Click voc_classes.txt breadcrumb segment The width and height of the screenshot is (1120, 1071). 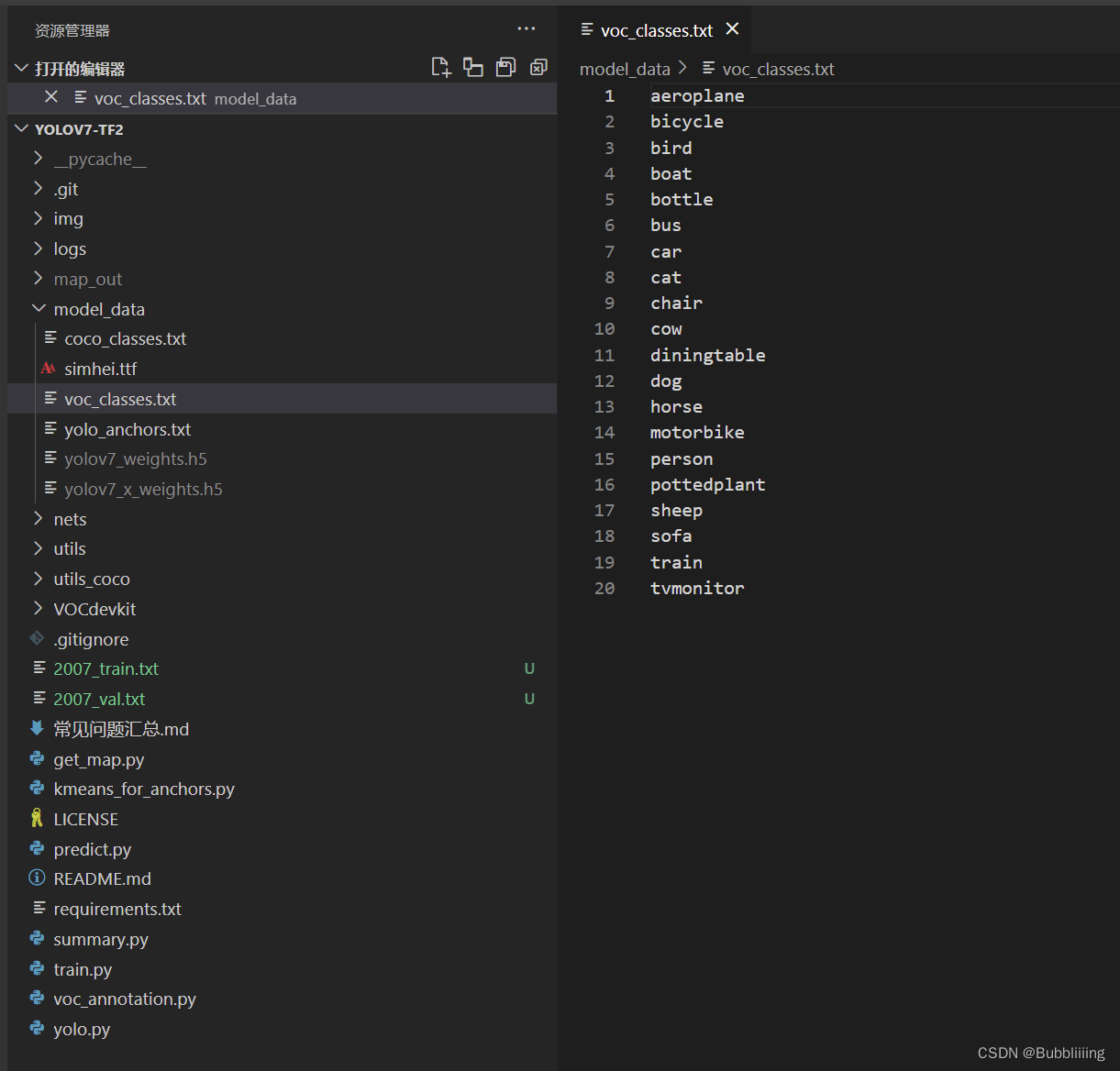click(x=778, y=69)
